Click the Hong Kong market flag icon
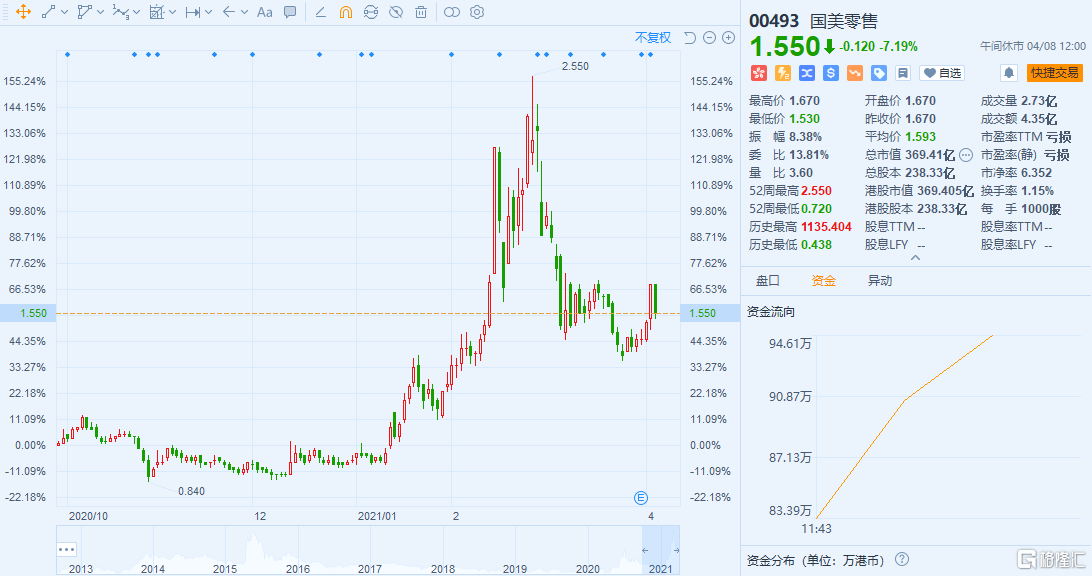Image resolution: width=1092 pixels, height=576 pixels. 758,73
